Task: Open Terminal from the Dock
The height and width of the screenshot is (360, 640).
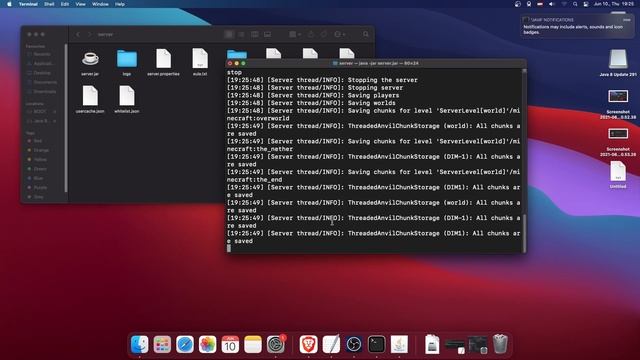Action: (x=376, y=344)
